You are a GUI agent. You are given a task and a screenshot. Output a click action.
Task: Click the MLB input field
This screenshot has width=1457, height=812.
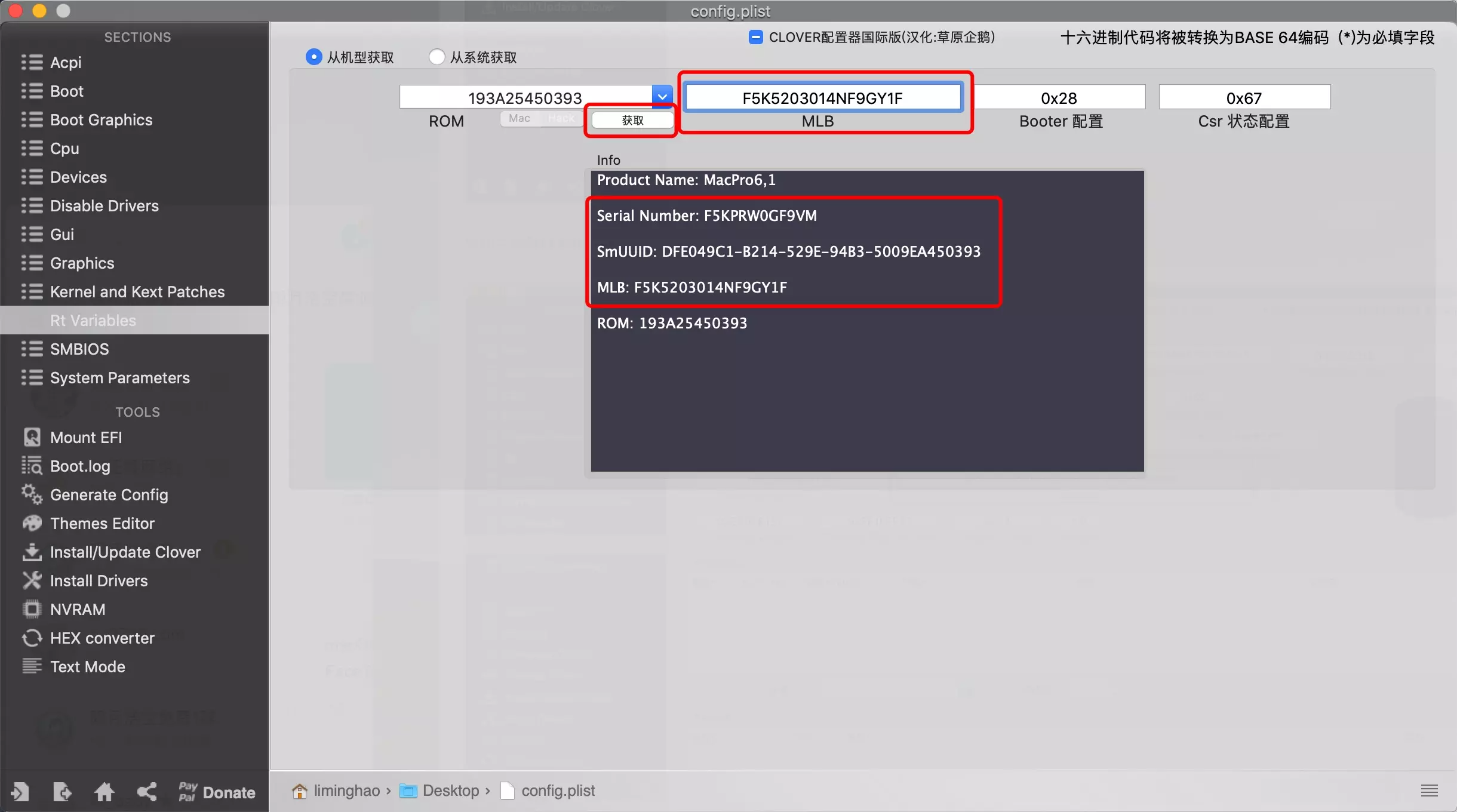823,97
